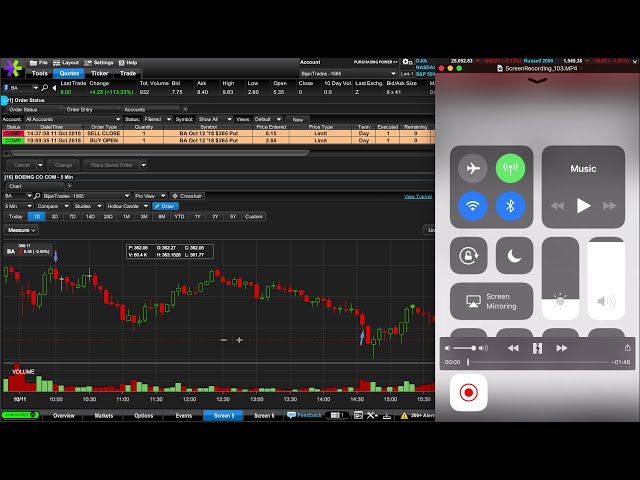The height and width of the screenshot is (480, 640).
Task: Switch to the Tools tab
Action: 40,73
